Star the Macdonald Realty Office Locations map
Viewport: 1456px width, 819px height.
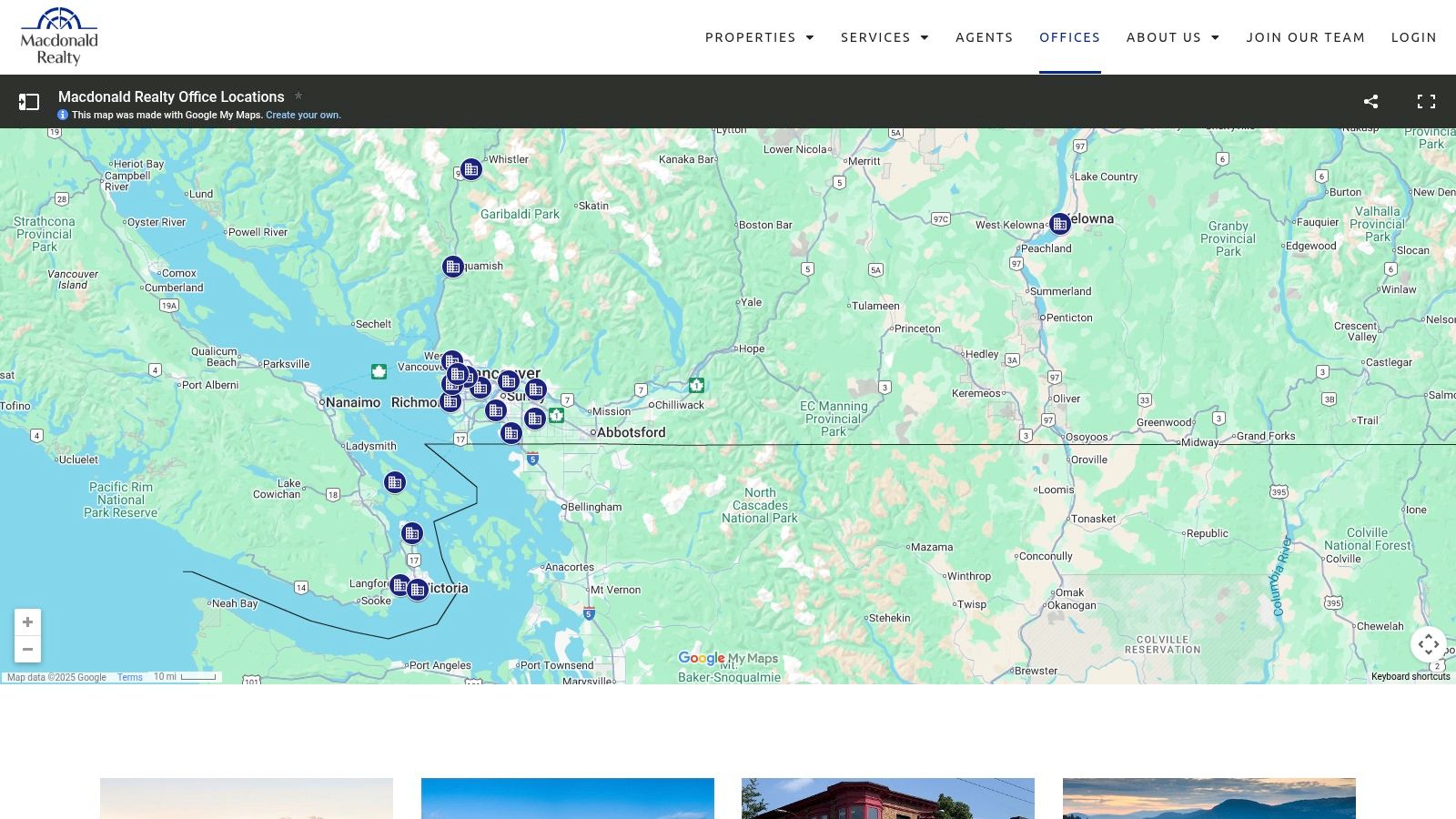point(300,96)
